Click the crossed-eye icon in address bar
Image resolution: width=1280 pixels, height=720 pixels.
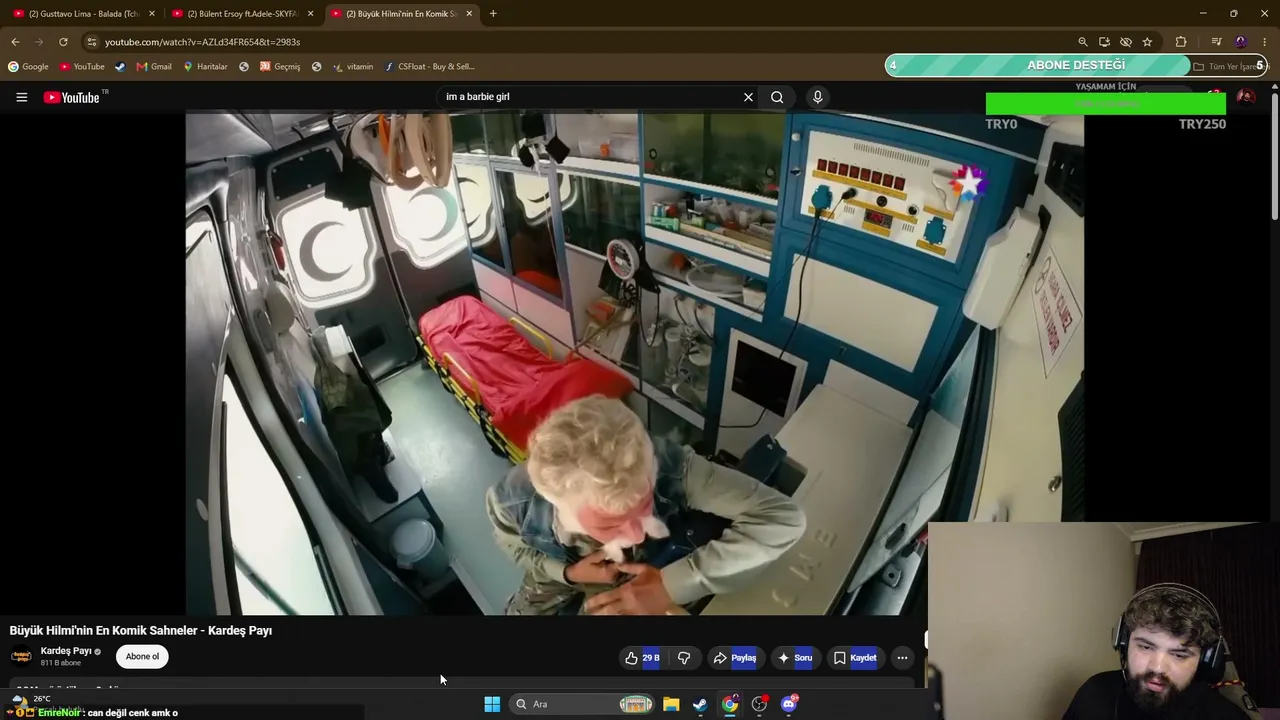click(1126, 42)
